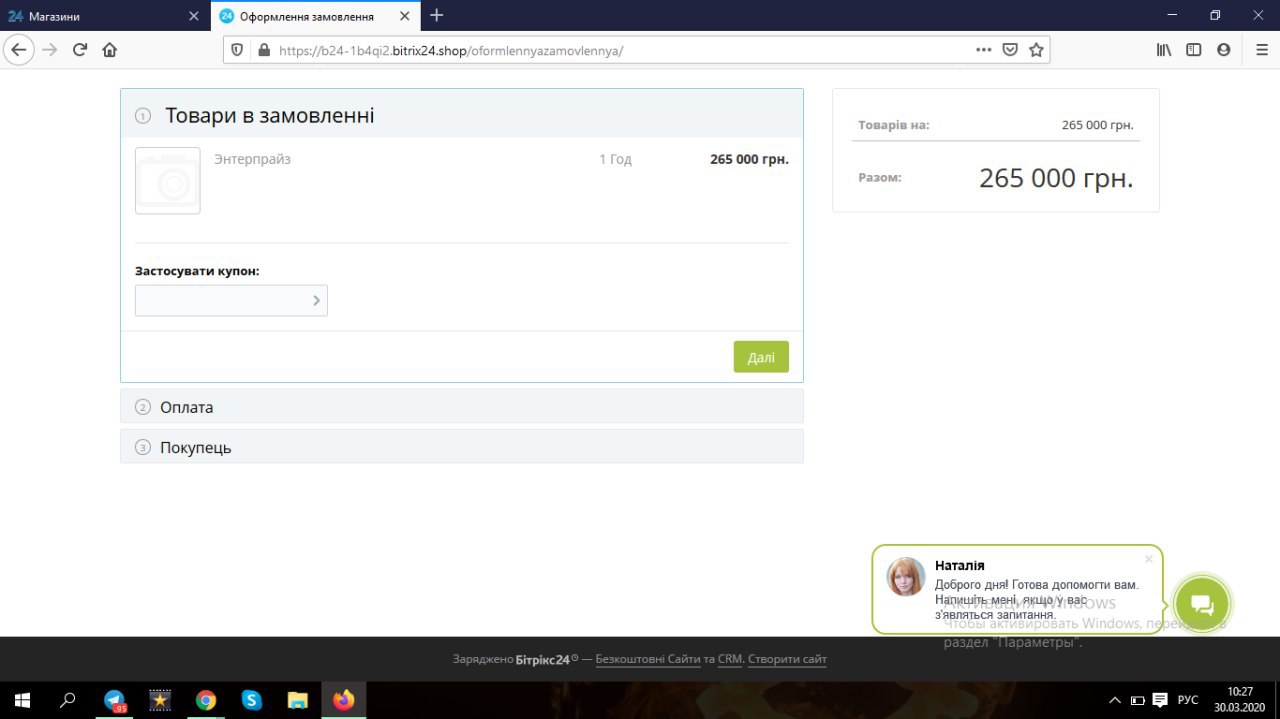Click the Энтерпрайз product name
1280x719 pixels.
[x=252, y=159]
